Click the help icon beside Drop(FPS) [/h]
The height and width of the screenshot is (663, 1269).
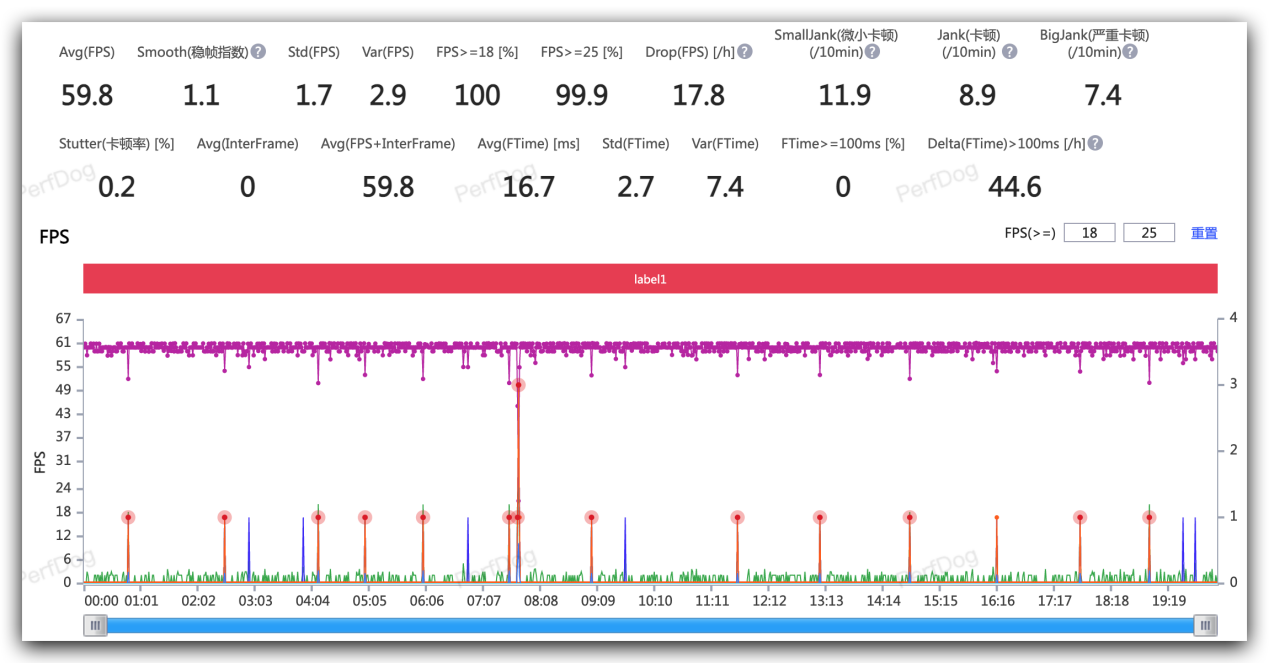click(x=744, y=52)
